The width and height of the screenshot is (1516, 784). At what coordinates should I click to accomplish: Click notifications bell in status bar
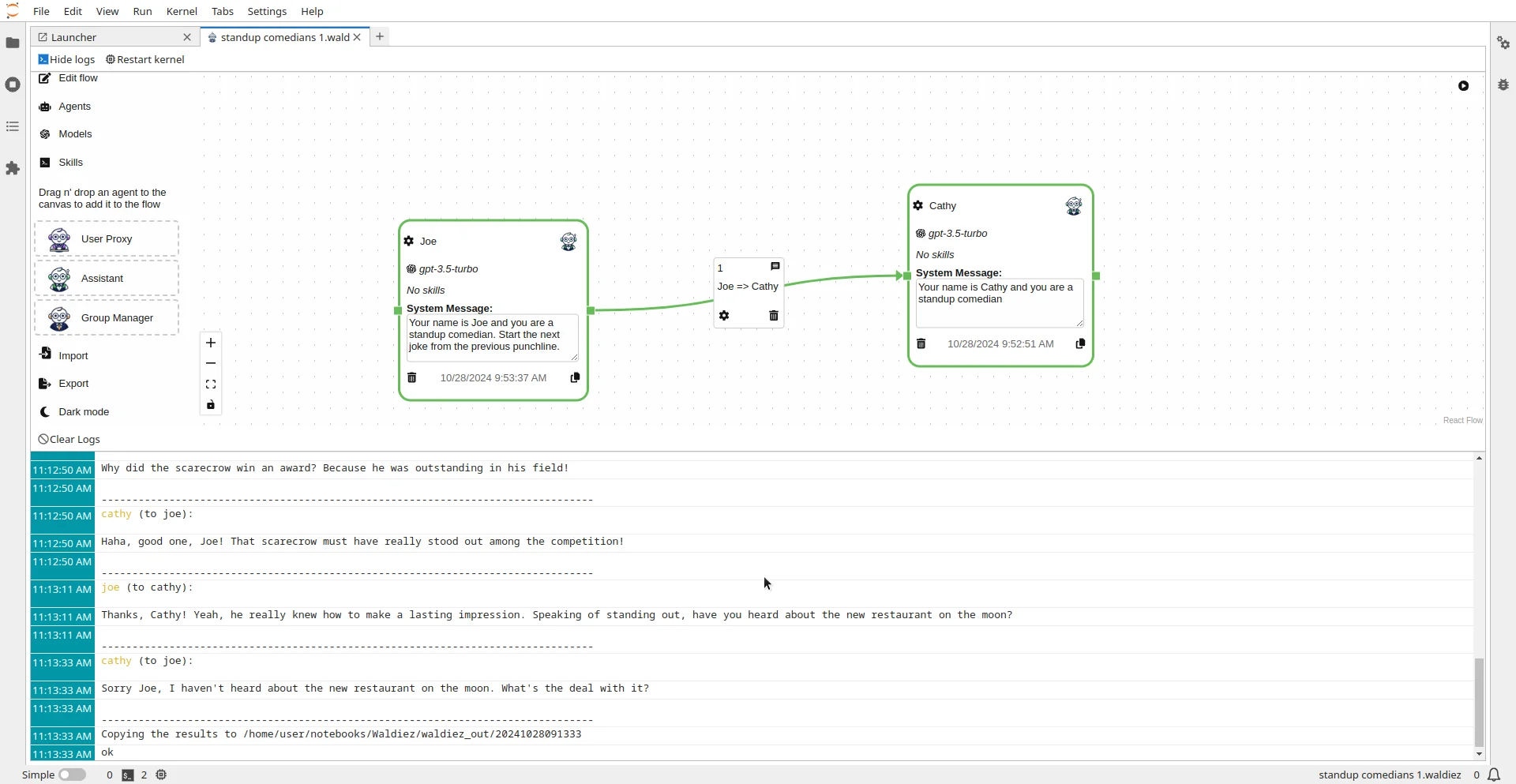pos(1494,775)
